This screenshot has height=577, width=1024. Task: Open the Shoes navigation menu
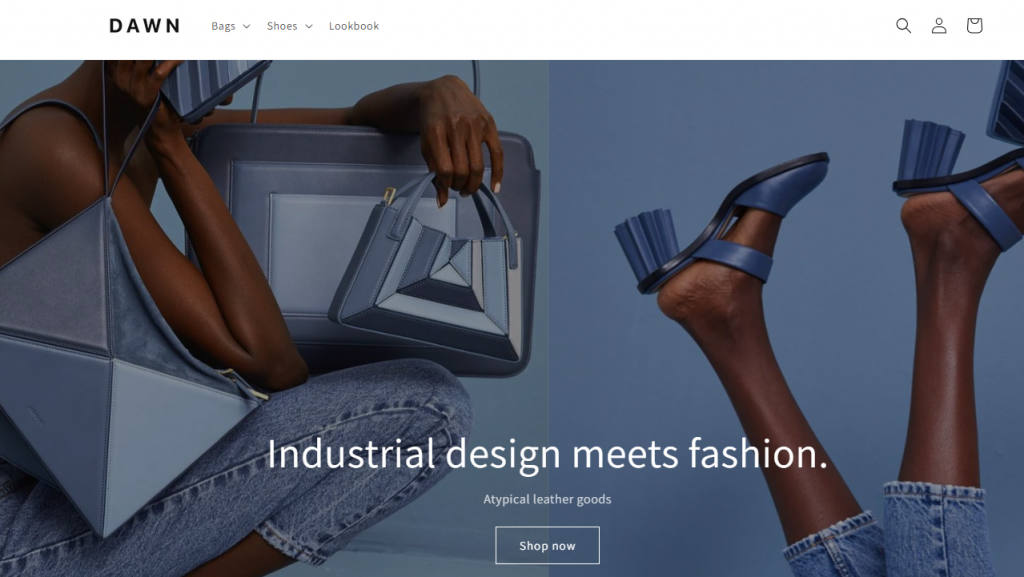pos(289,26)
